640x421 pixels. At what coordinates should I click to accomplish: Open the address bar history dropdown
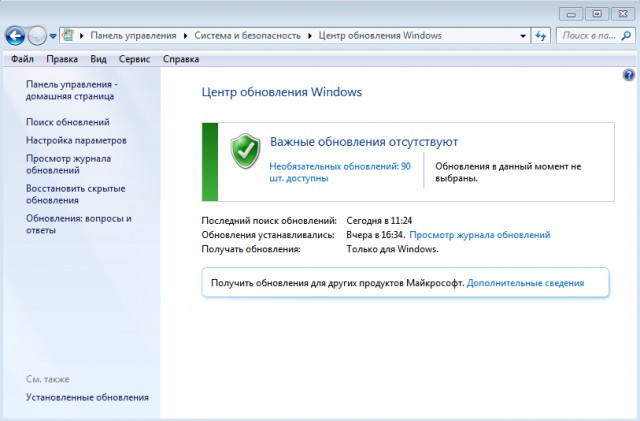[x=523, y=36]
